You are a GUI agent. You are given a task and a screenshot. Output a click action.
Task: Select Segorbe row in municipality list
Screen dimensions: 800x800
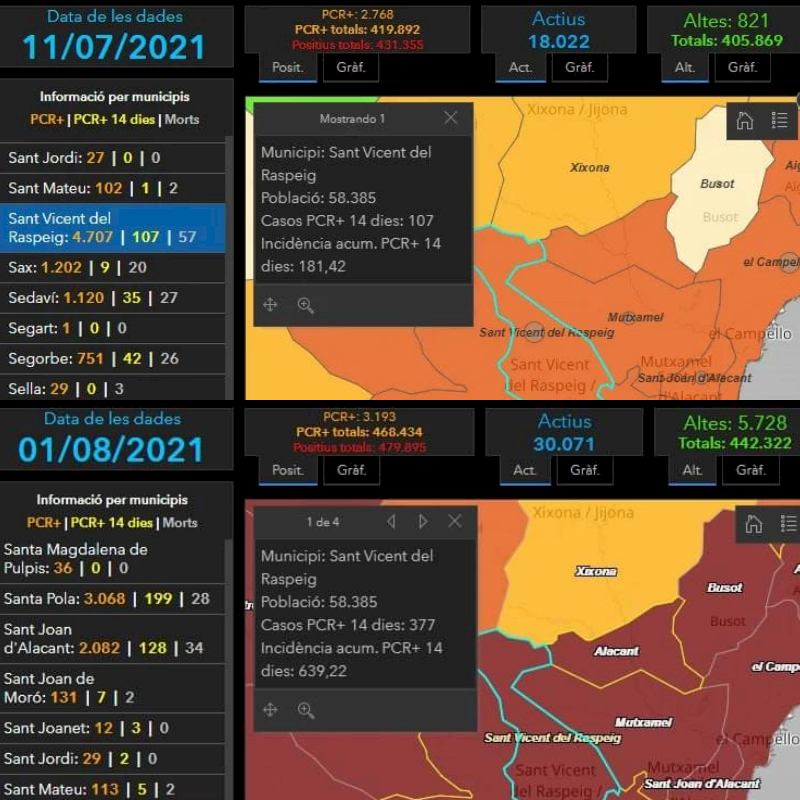(112, 358)
